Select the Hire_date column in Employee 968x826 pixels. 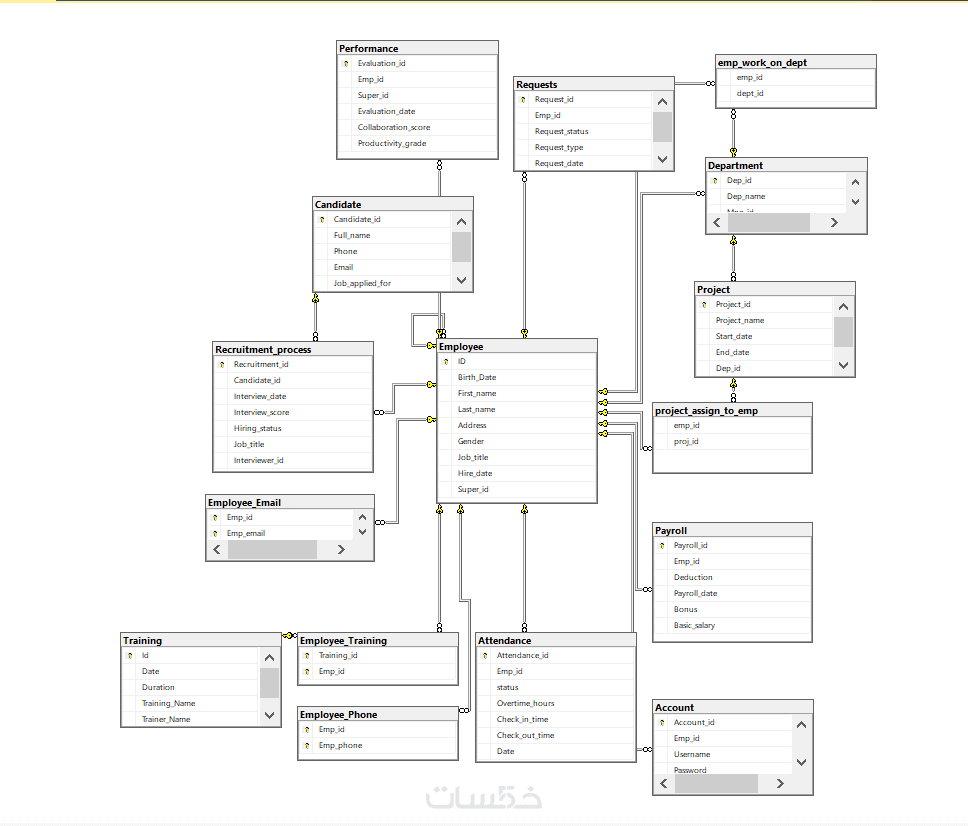click(517, 473)
